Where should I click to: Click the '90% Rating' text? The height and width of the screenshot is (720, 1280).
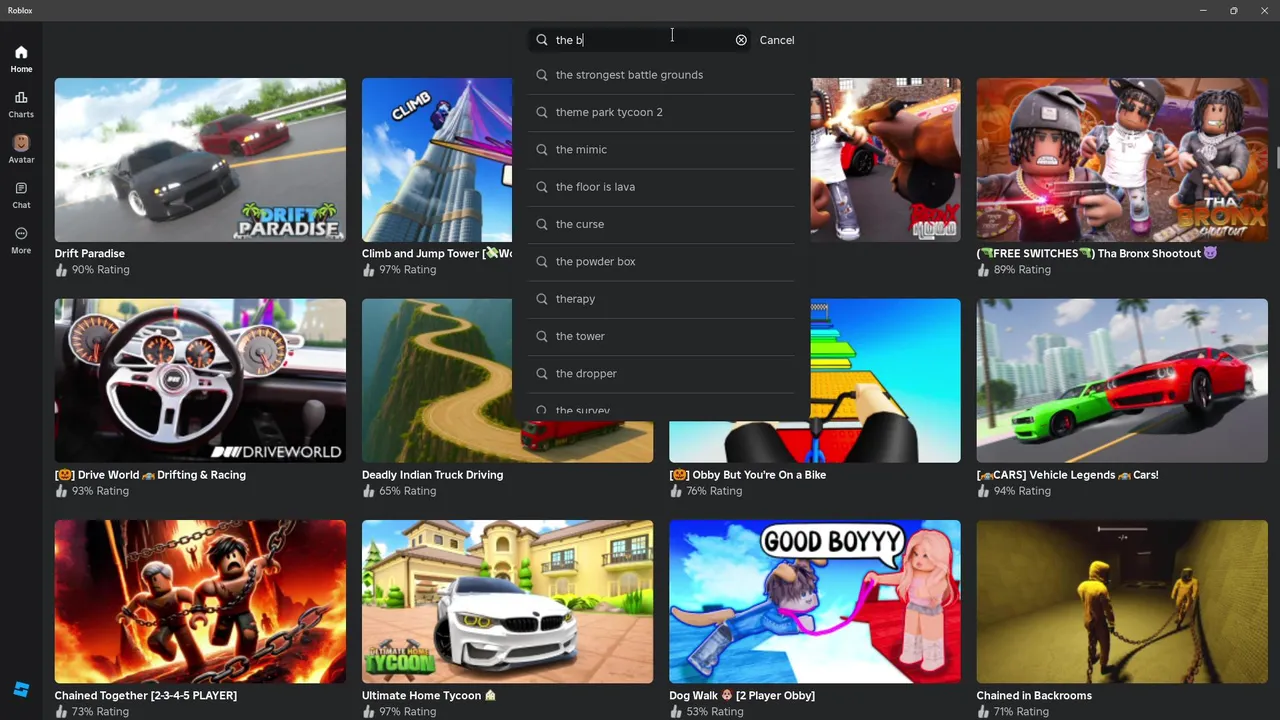[x=100, y=270]
